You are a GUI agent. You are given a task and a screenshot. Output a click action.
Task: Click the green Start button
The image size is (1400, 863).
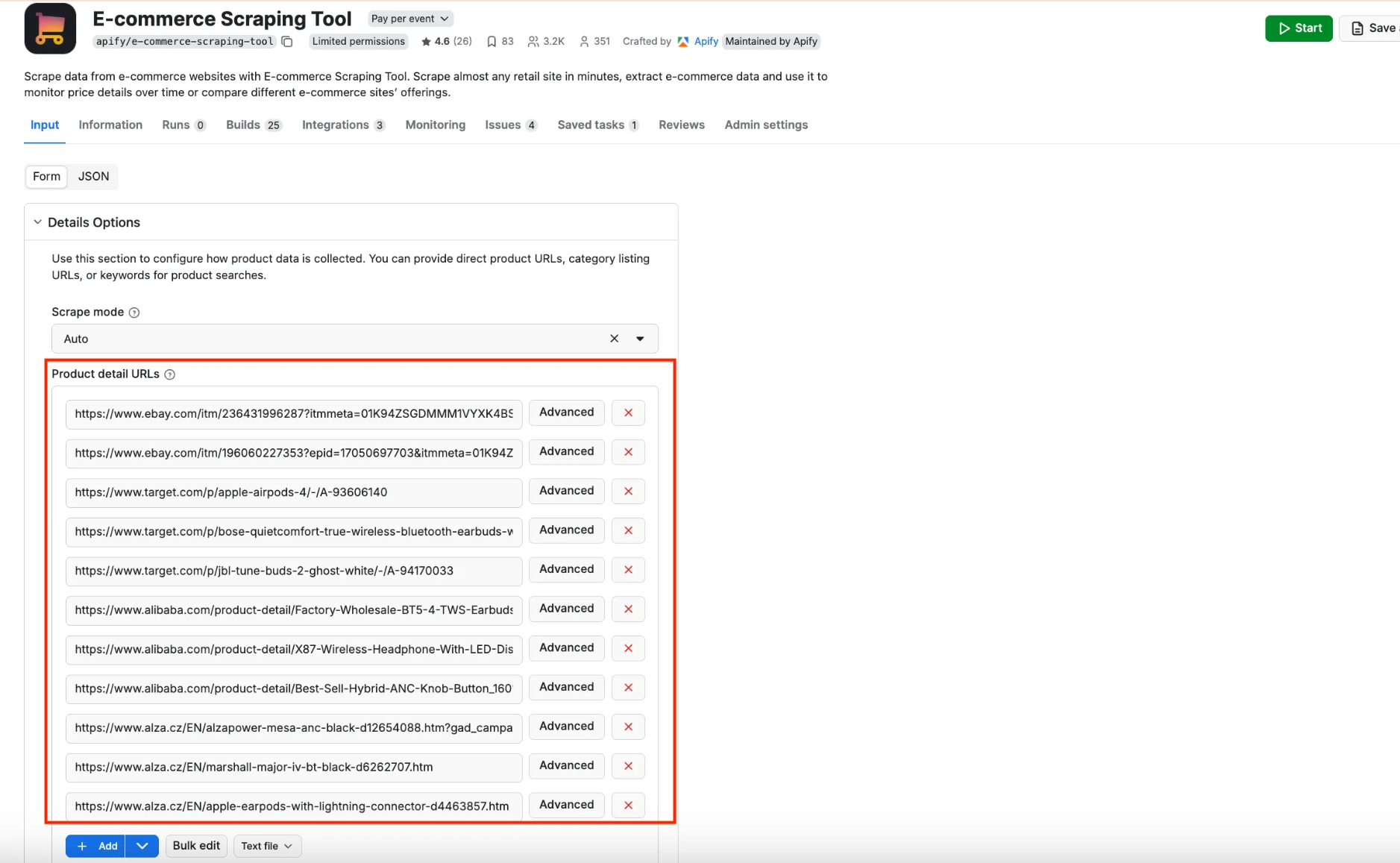(1298, 28)
